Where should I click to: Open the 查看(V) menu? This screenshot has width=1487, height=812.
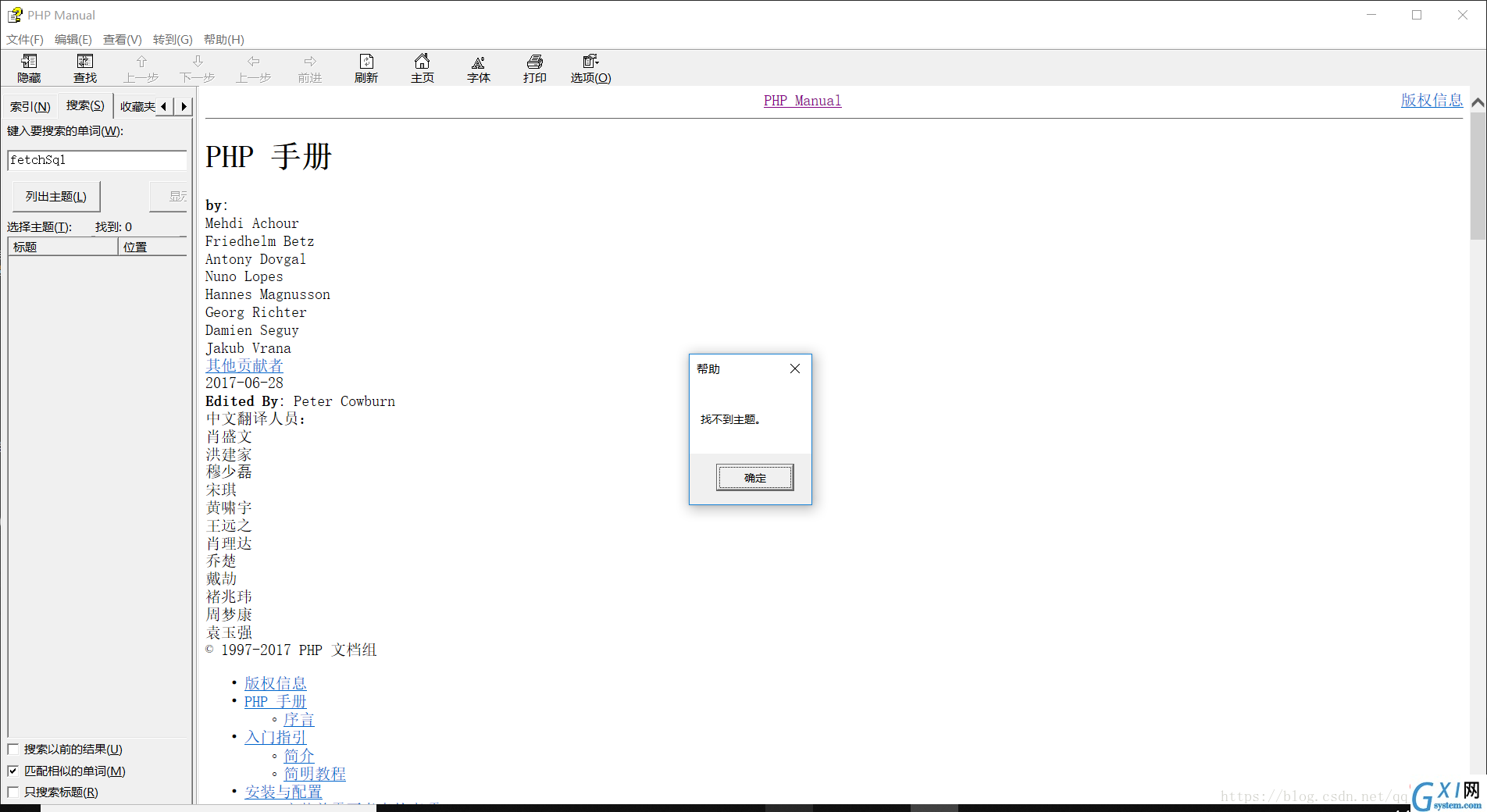[x=123, y=39]
